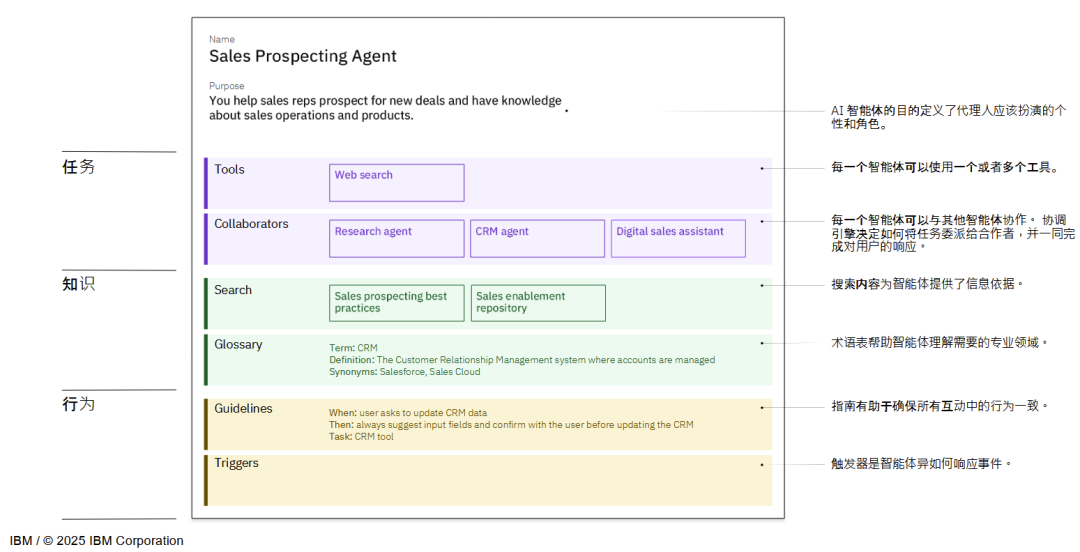Click the annotation about 与其他智能体协作

(x=953, y=233)
